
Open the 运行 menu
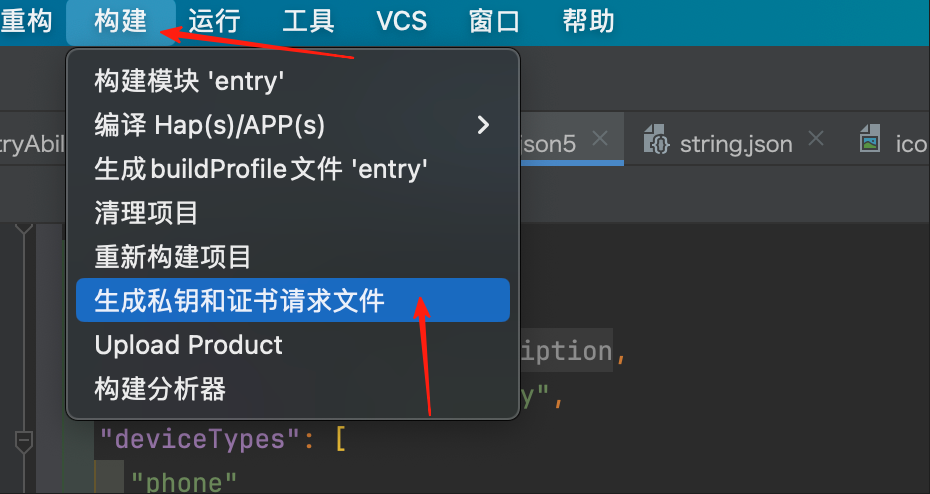214,21
